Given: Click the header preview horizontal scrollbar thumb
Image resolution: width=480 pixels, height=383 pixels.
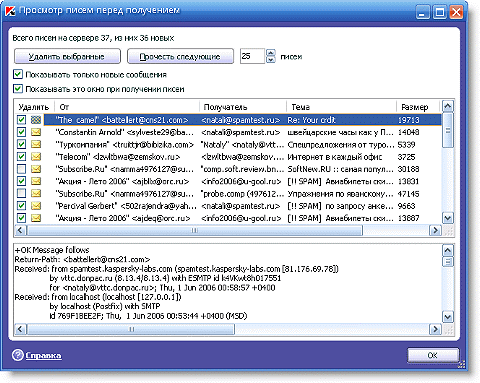Looking at the screenshot, I should point(130,329).
